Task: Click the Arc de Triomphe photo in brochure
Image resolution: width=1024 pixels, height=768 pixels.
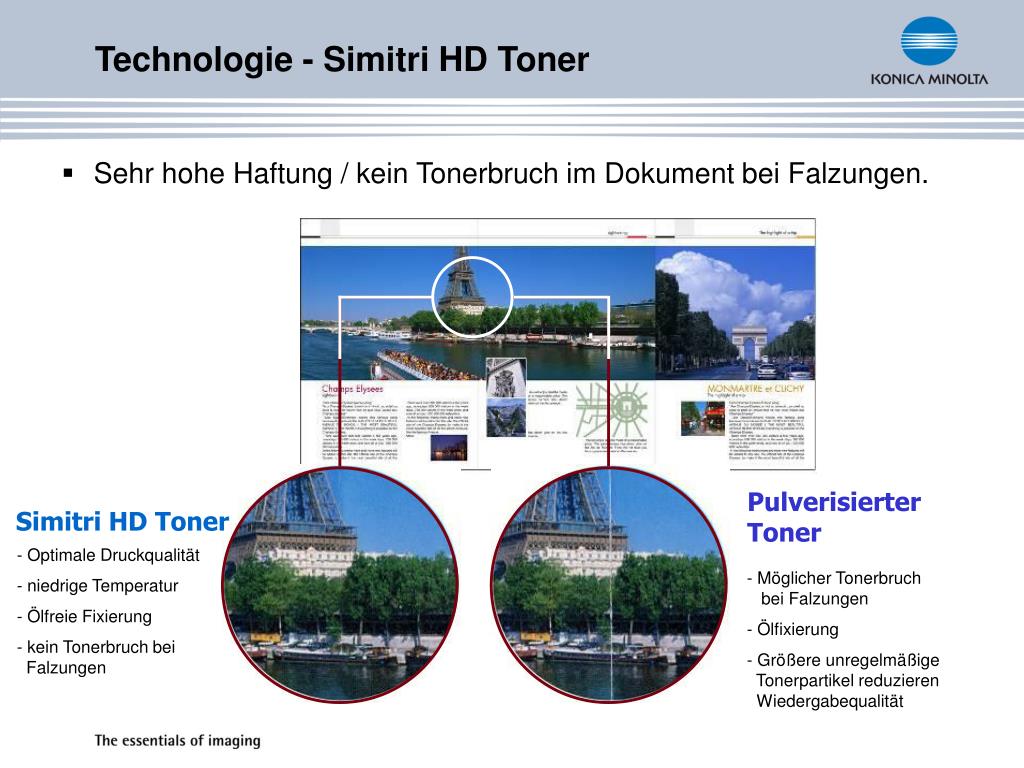Action: click(735, 313)
